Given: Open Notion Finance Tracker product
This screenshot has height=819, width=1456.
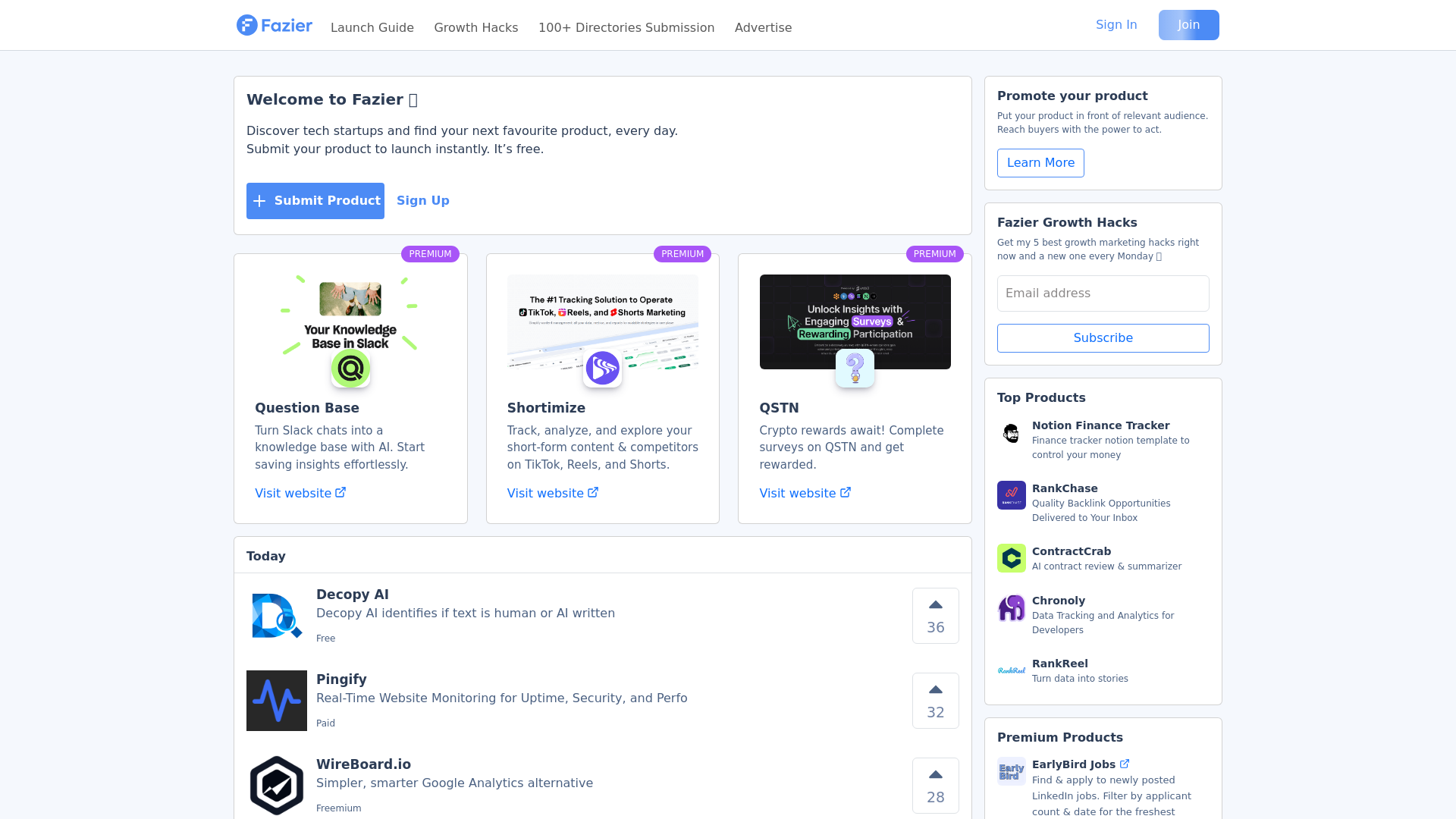Looking at the screenshot, I should (x=1100, y=425).
